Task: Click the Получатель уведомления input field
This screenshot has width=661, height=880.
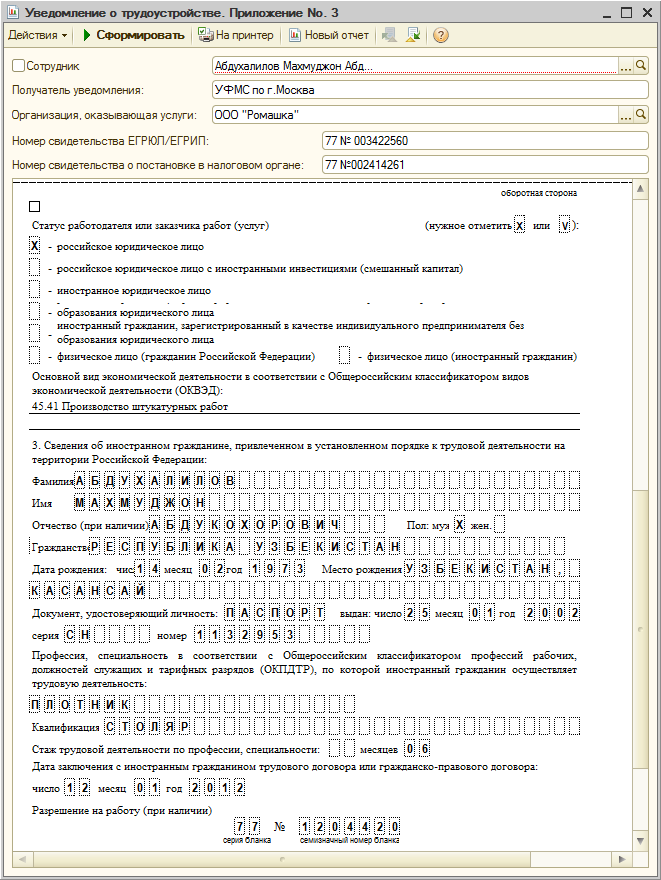Action: pyautogui.click(x=430, y=90)
